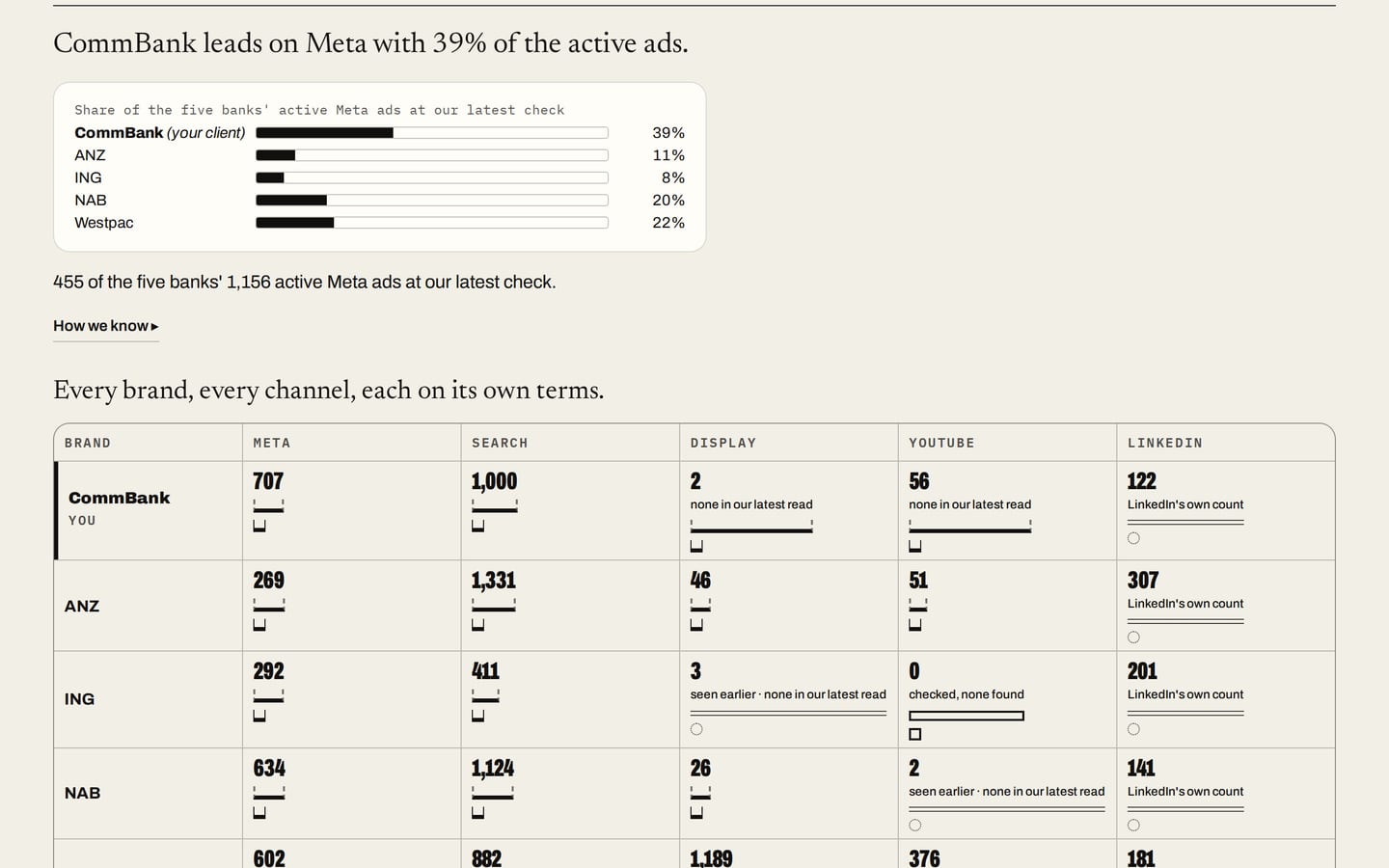1389x868 pixels.
Task: Click the bracket marker under ANZ Display 46
Action: 697,625
